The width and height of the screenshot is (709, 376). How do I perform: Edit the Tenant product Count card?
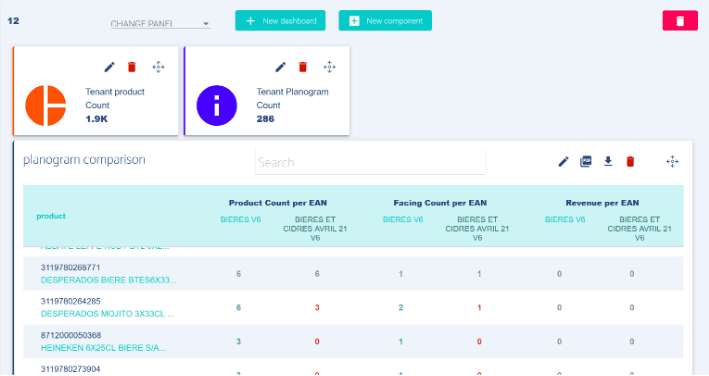[x=109, y=67]
